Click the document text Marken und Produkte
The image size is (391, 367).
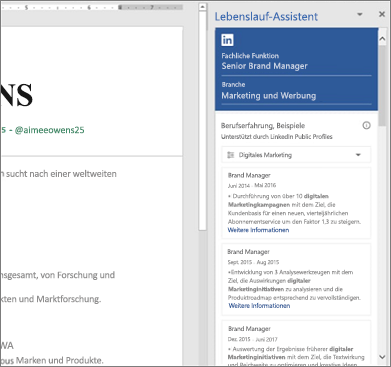pos(60,360)
